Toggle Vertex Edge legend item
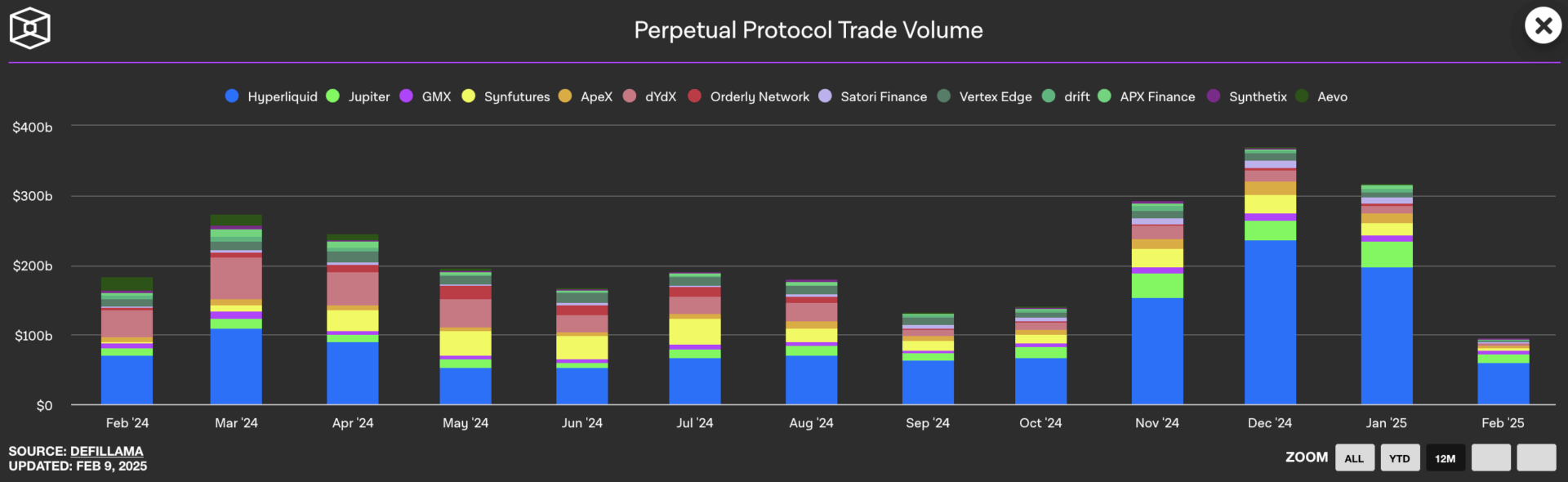The height and width of the screenshot is (482, 1568). 986,96
